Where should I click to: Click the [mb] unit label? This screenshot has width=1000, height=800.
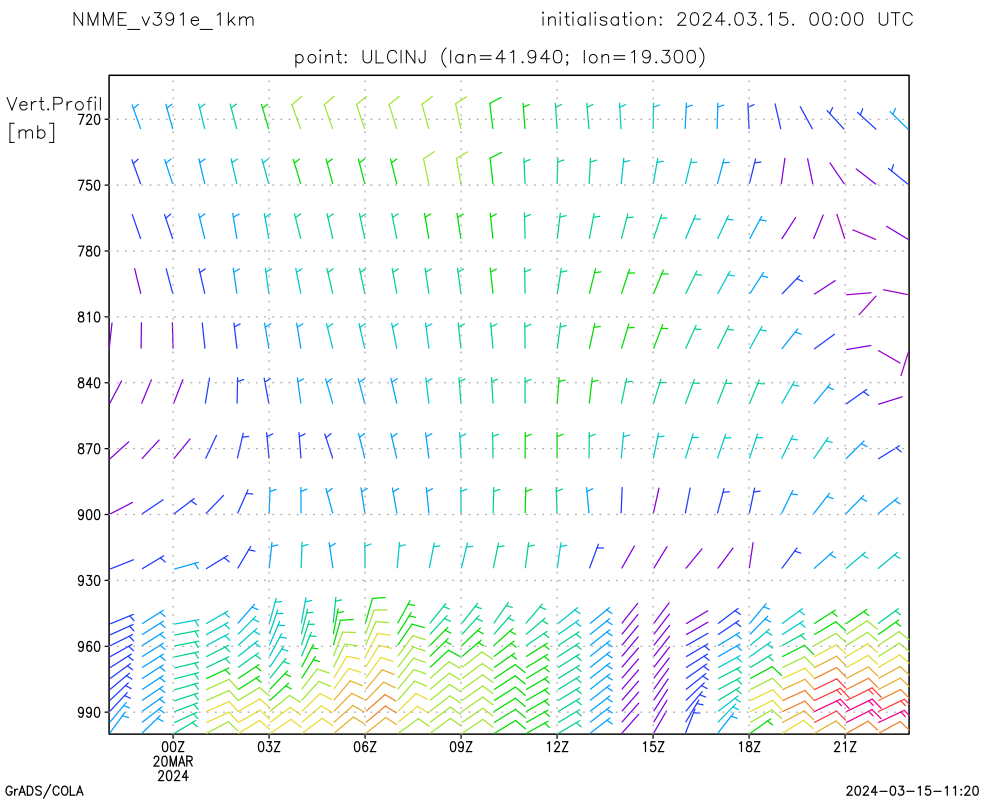point(31,132)
